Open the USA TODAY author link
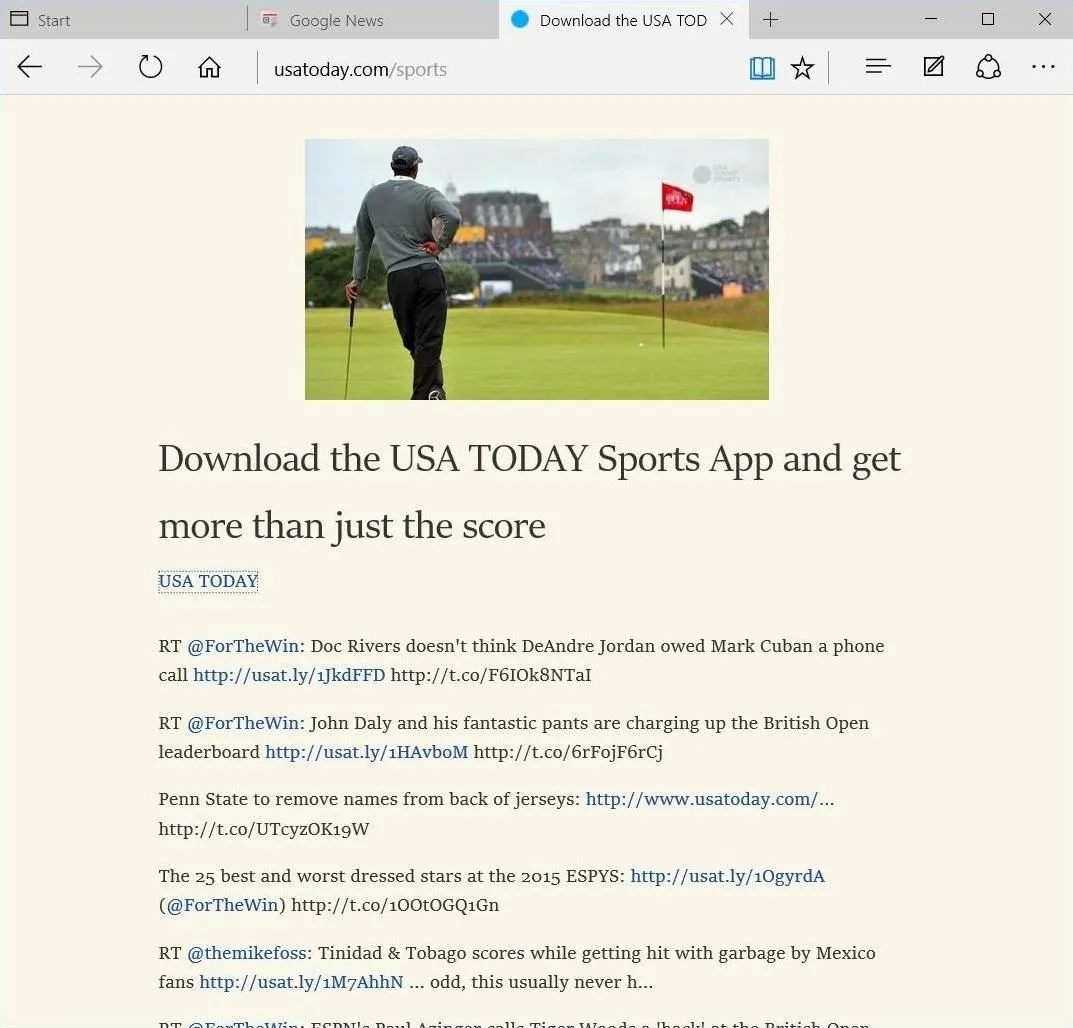Viewport: 1073px width, 1028px height. click(208, 581)
